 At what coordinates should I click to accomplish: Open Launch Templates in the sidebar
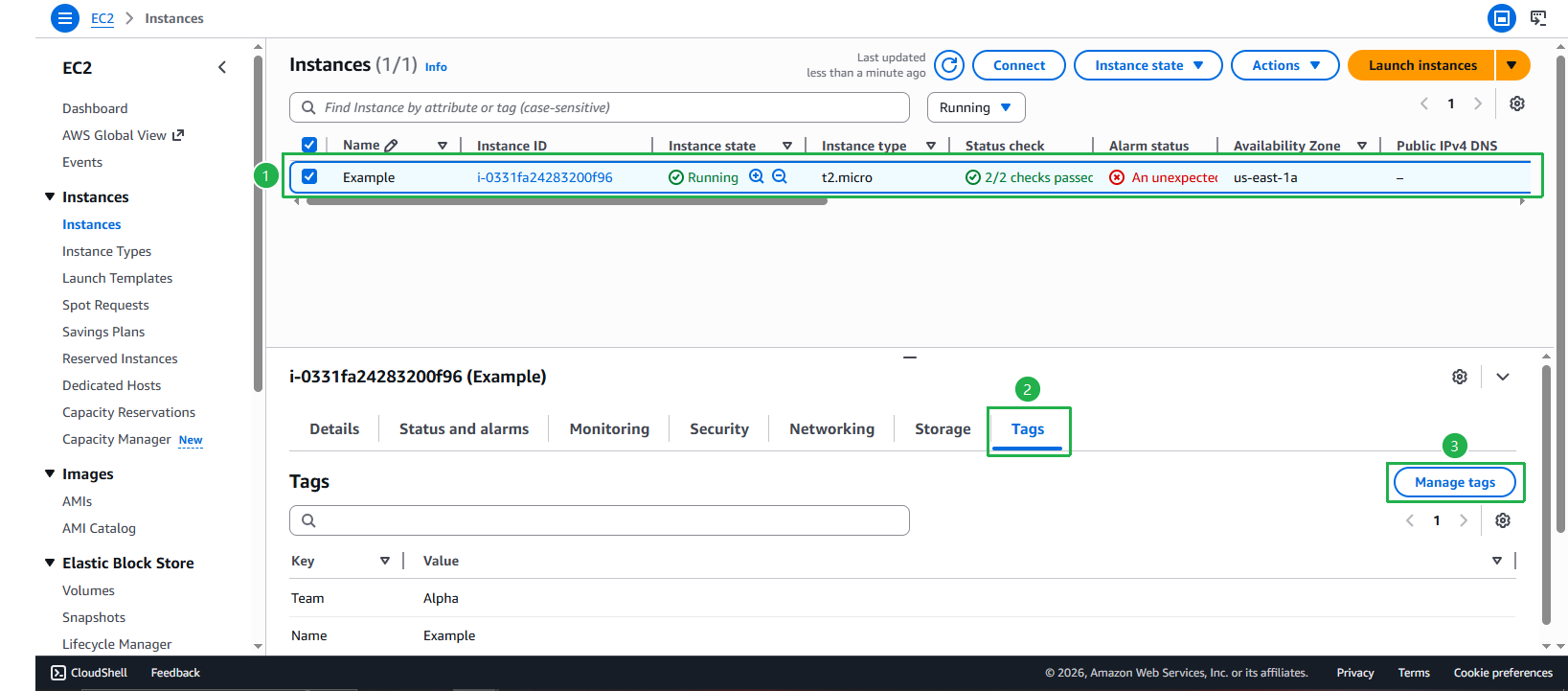[118, 278]
